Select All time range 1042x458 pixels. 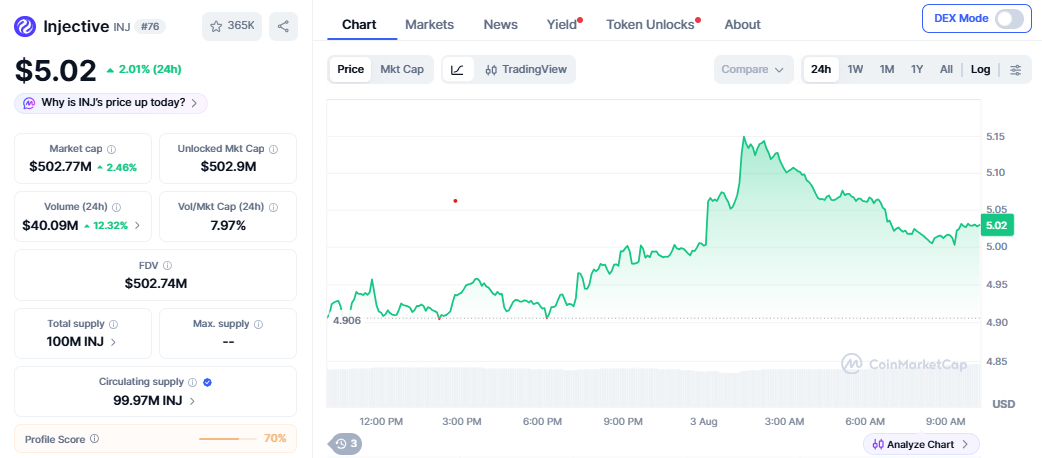[x=946, y=69]
